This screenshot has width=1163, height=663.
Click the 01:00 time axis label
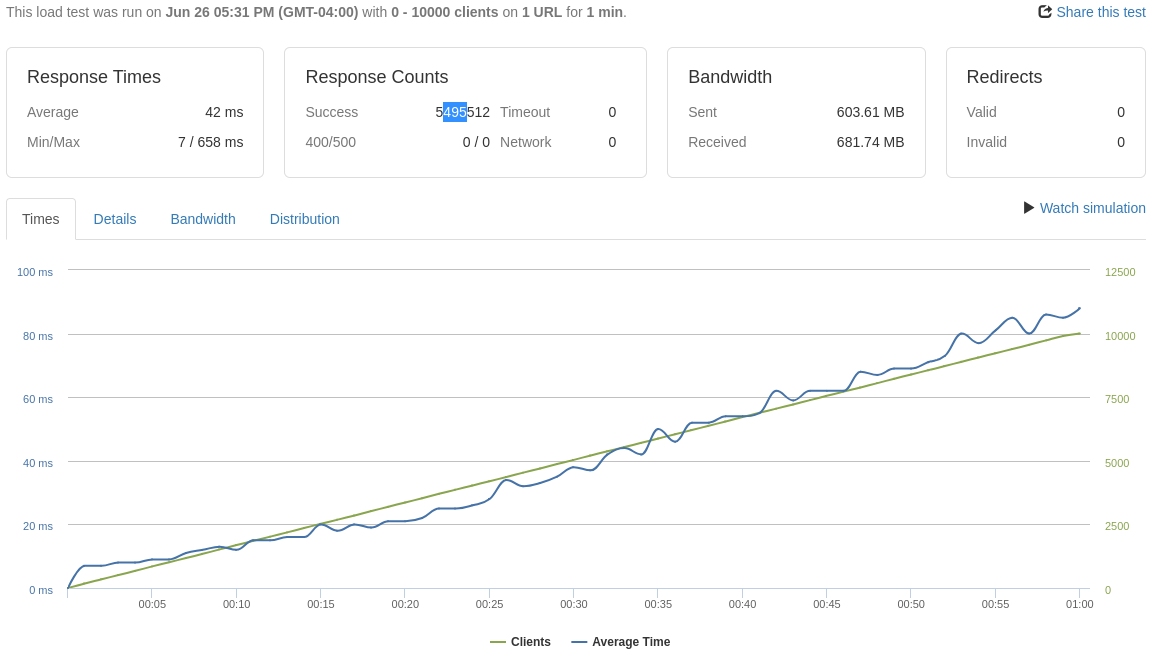[x=1079, y=604]
